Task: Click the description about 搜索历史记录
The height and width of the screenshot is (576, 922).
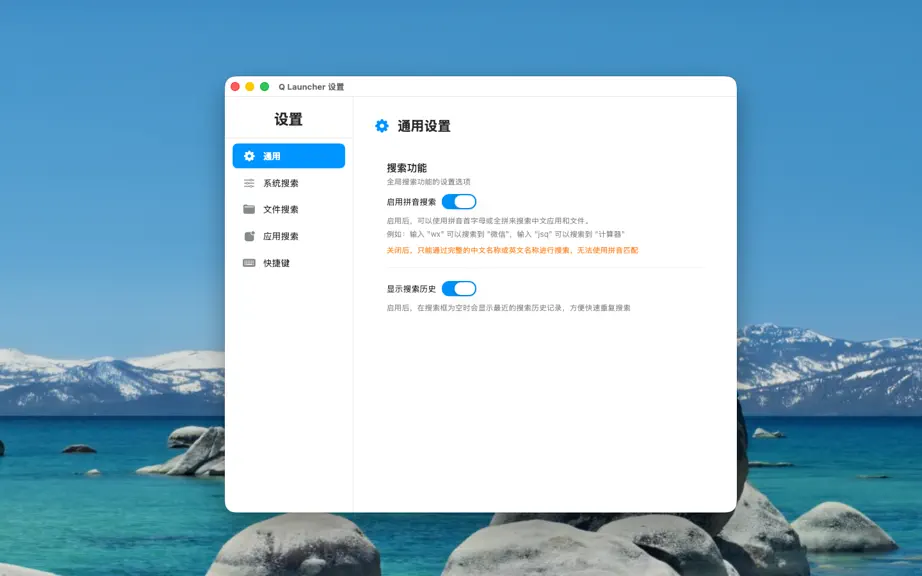Action: click(509, 308)
